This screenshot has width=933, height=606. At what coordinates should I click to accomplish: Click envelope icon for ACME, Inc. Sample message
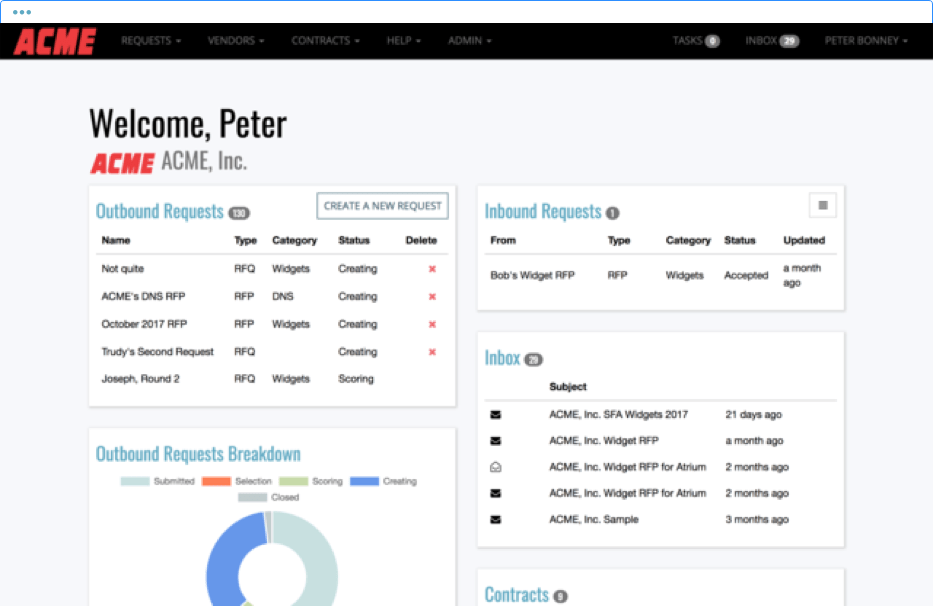pyautogui.click(x=496, y=519)
